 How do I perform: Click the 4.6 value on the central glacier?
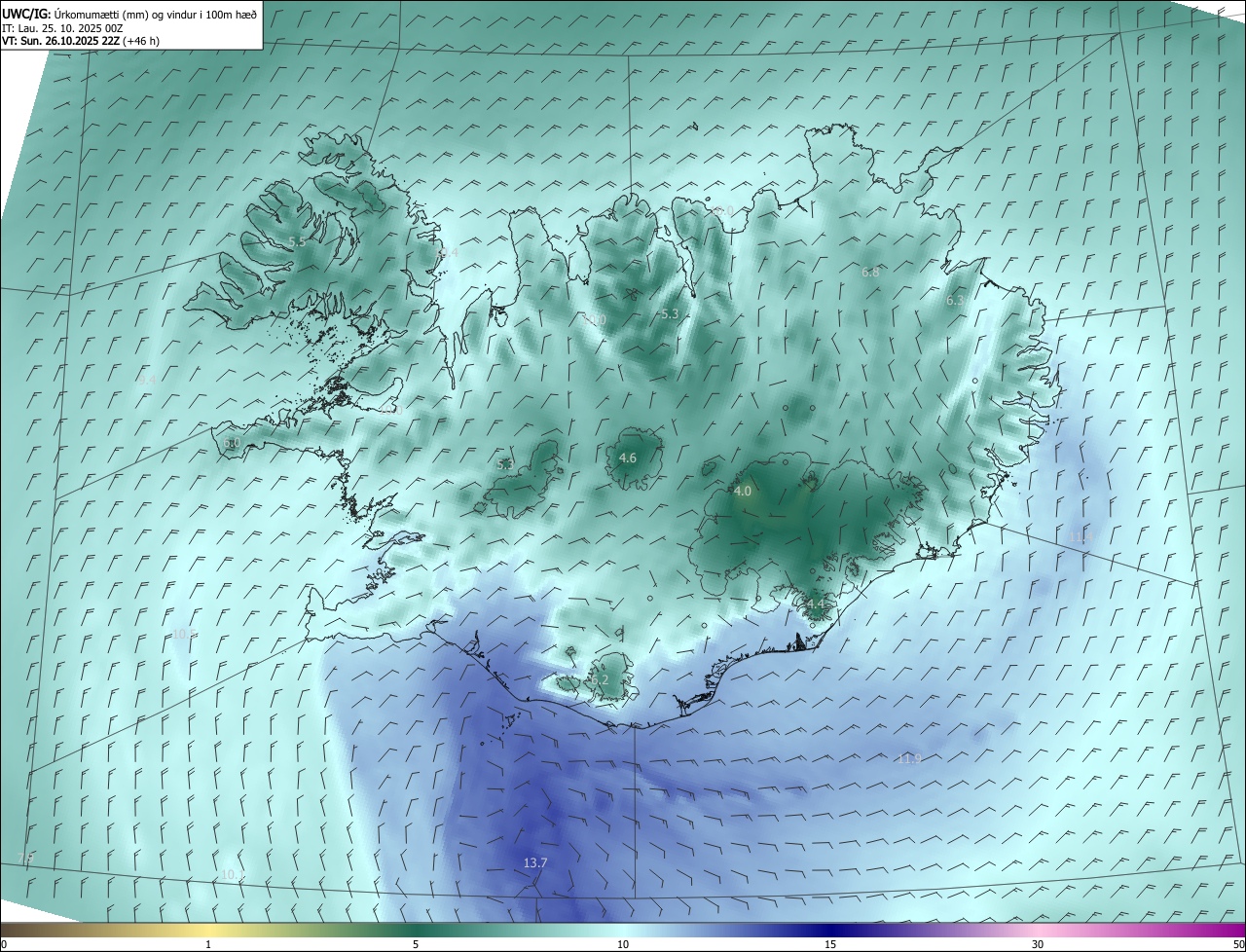click(x=628, y=458)
